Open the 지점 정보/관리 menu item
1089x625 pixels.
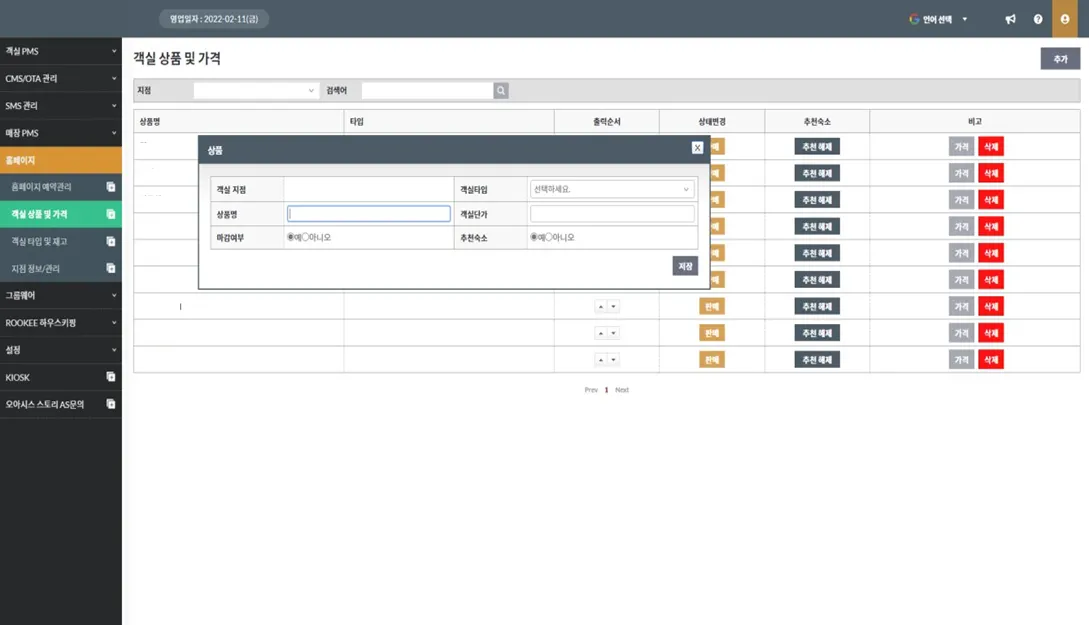pyautogui.click(x=60, y=268)
